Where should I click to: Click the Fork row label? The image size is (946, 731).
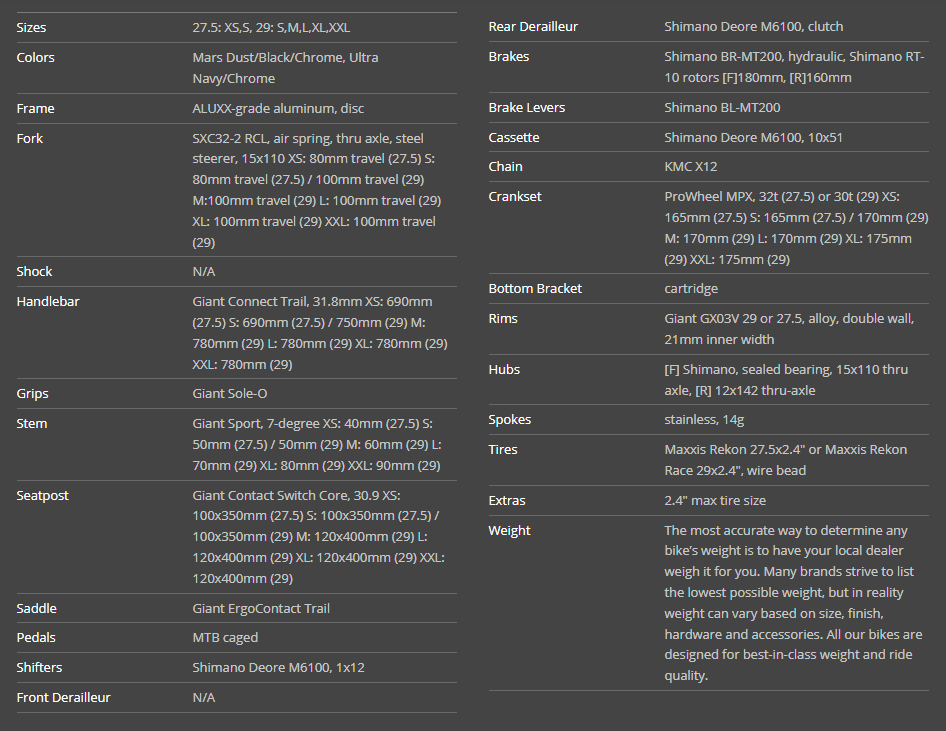click(30, 138)
